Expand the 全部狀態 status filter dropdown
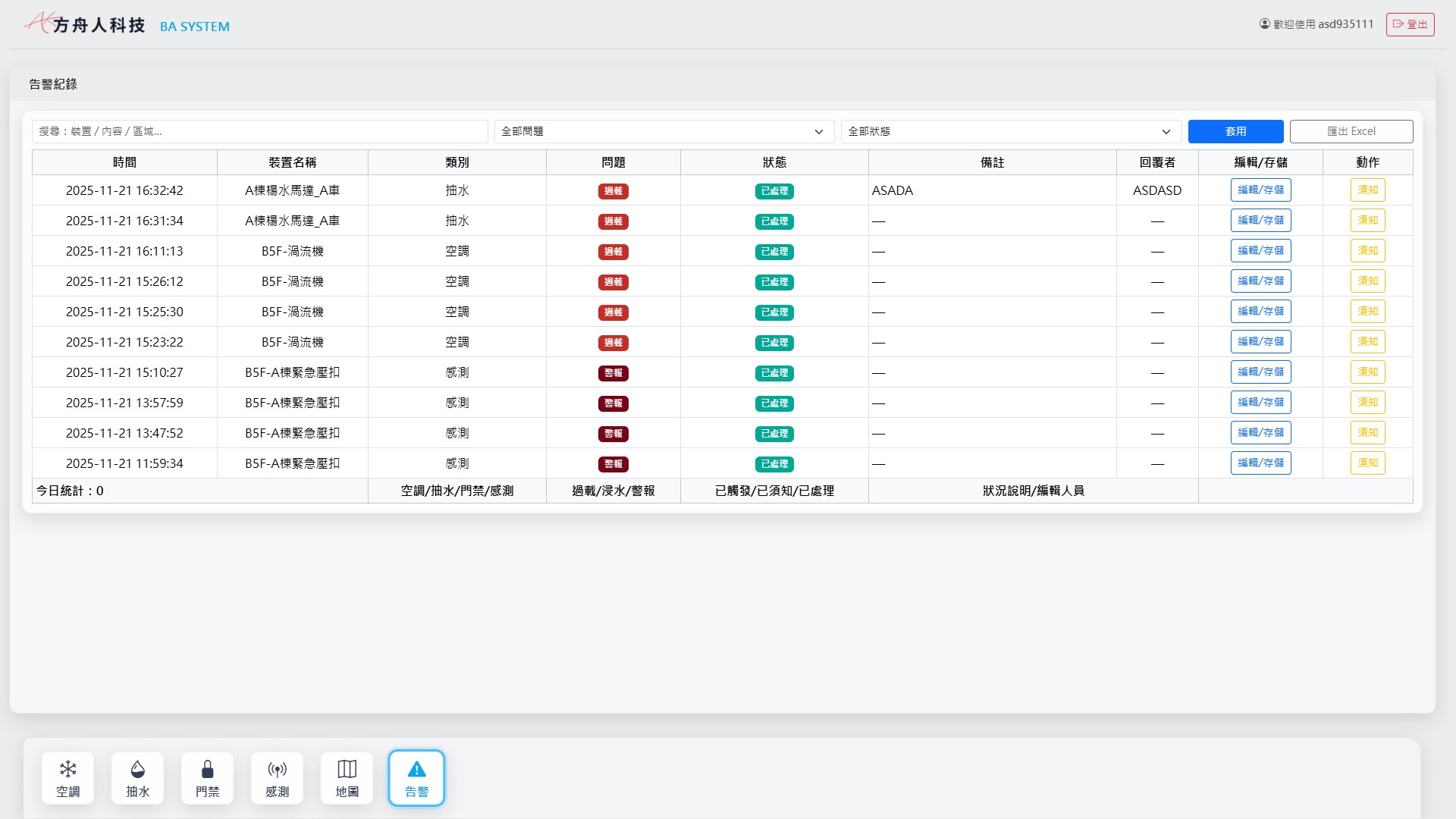This screenshot has height=819, width=1456. pyautogui.click(x=1010, y=131)
